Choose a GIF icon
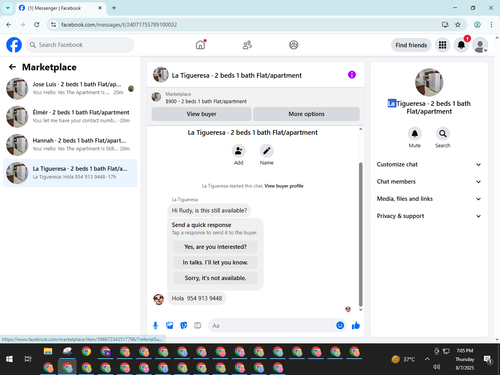500x375 pixels. (x=198, y=325)
